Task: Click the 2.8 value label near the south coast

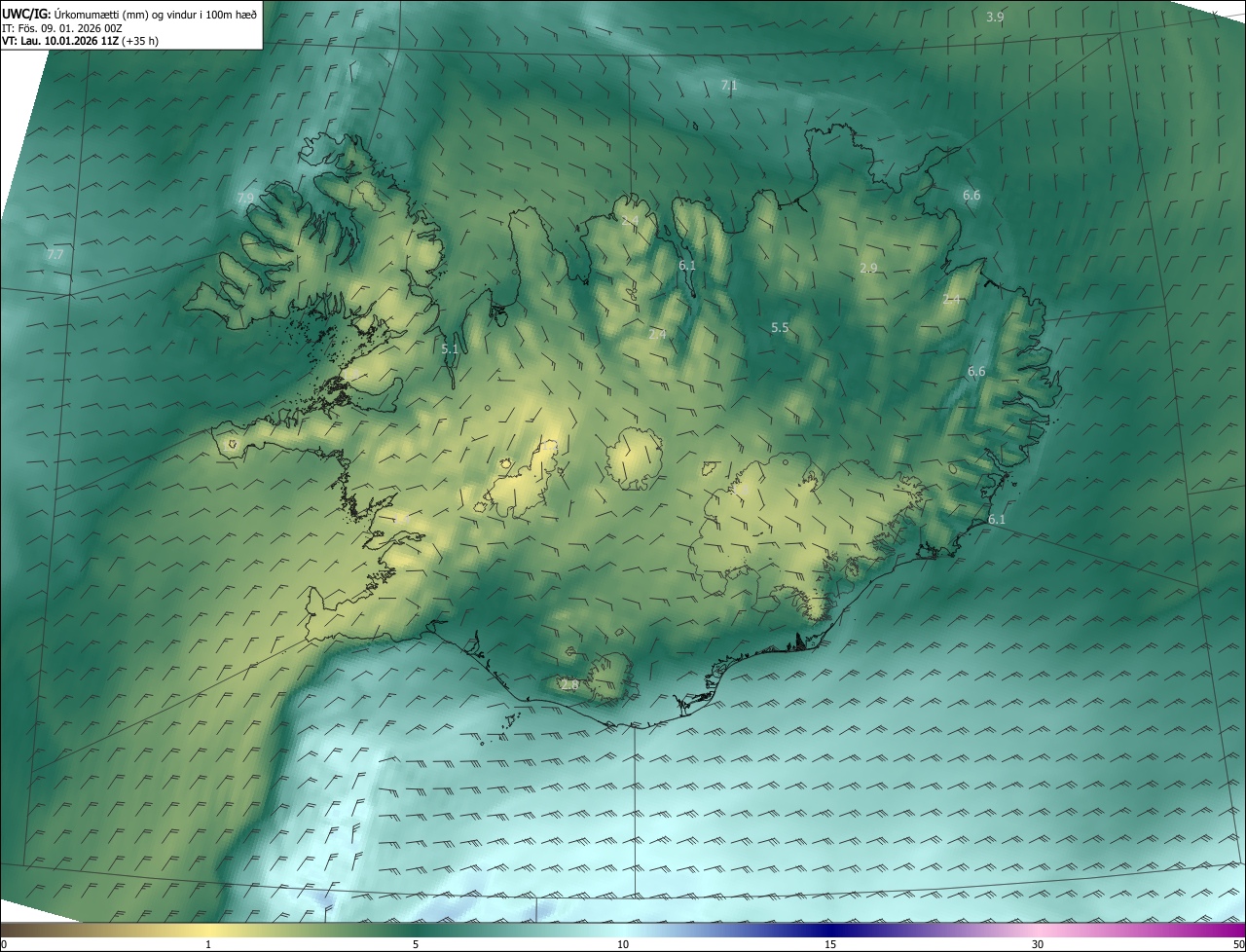Action: point(569,685)
